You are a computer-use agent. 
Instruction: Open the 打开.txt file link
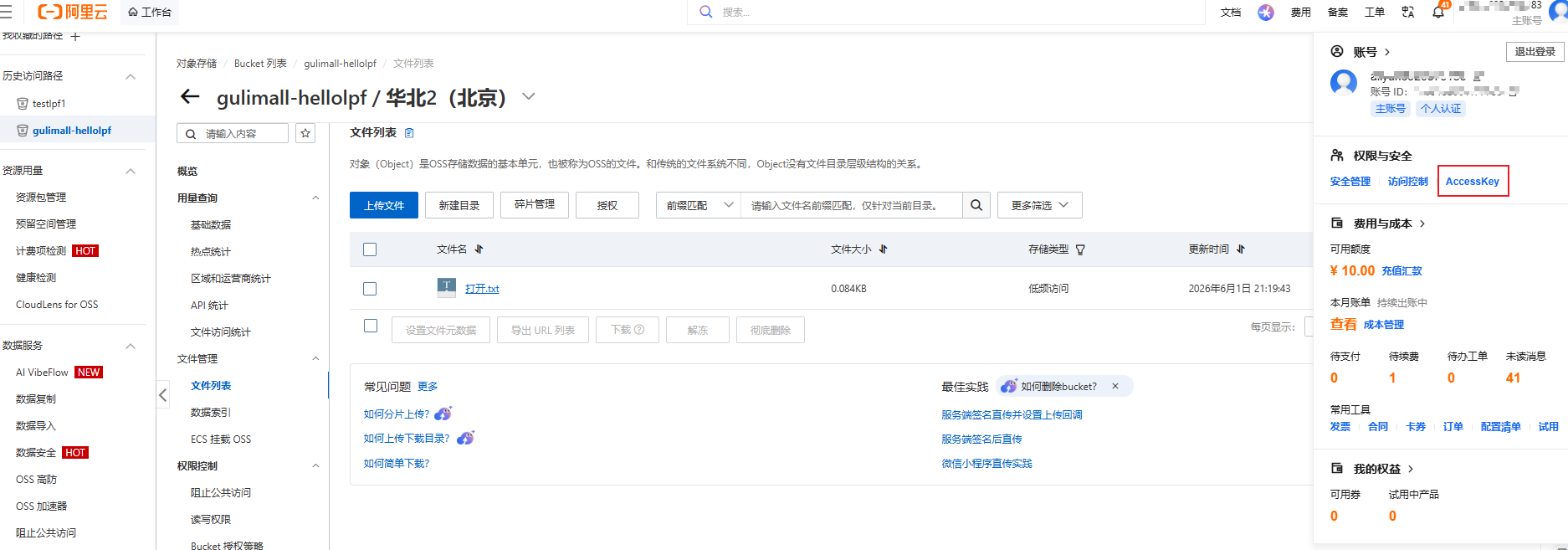click(x=482, y=289)
